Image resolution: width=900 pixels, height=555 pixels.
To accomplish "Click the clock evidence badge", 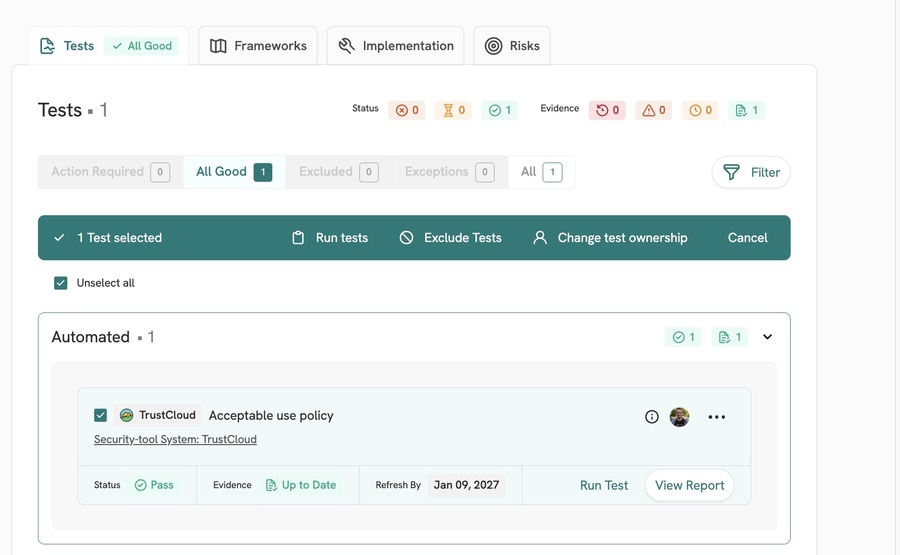I will (x=700, y=110).
